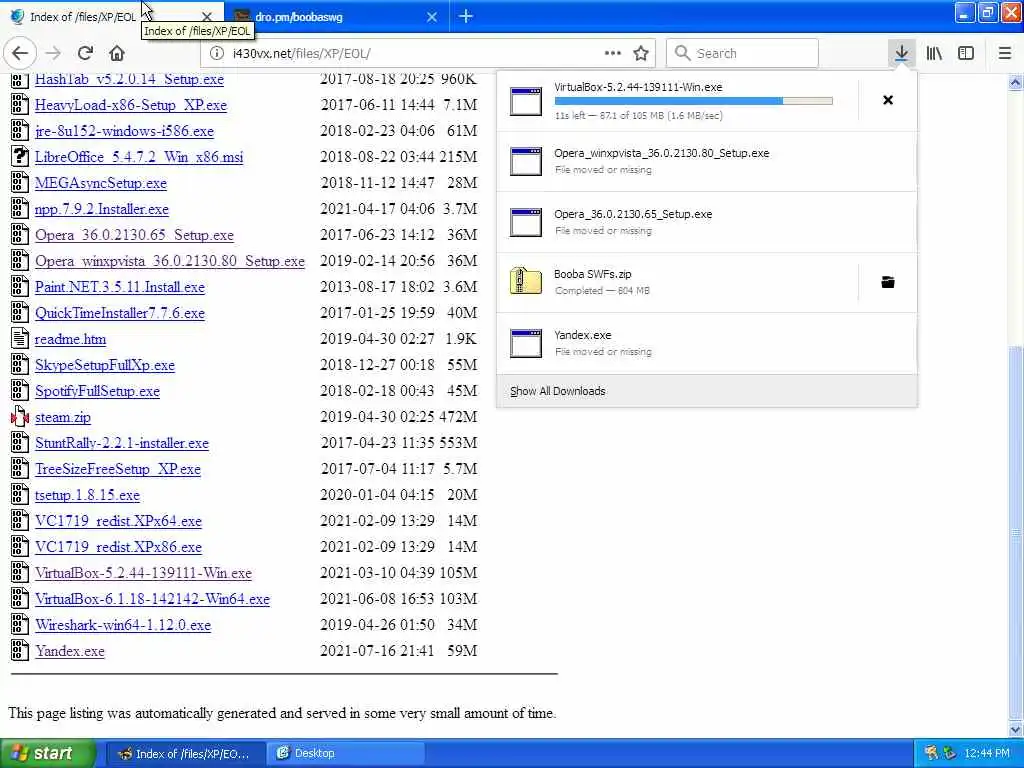Select the Index of /files/XP/EO... taskbar button
The height and width of the screenshot is (768, 1024).
[x=186, y=754]
